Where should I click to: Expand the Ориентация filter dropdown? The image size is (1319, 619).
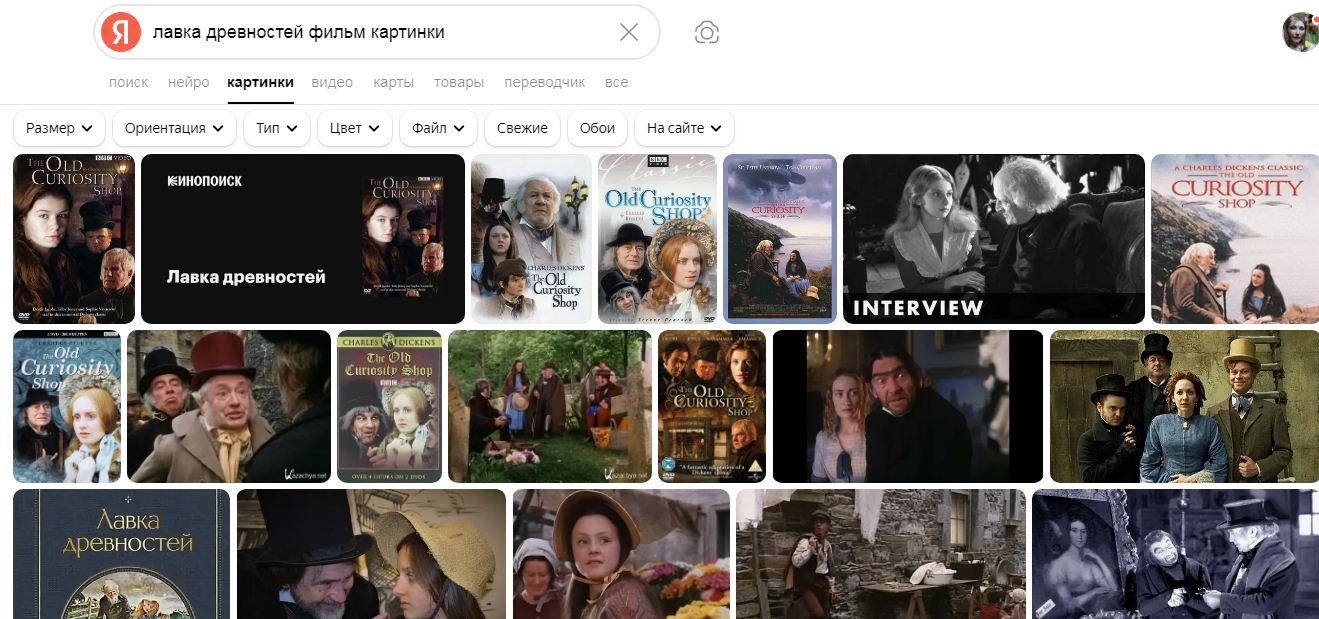[x=174, y=128]
